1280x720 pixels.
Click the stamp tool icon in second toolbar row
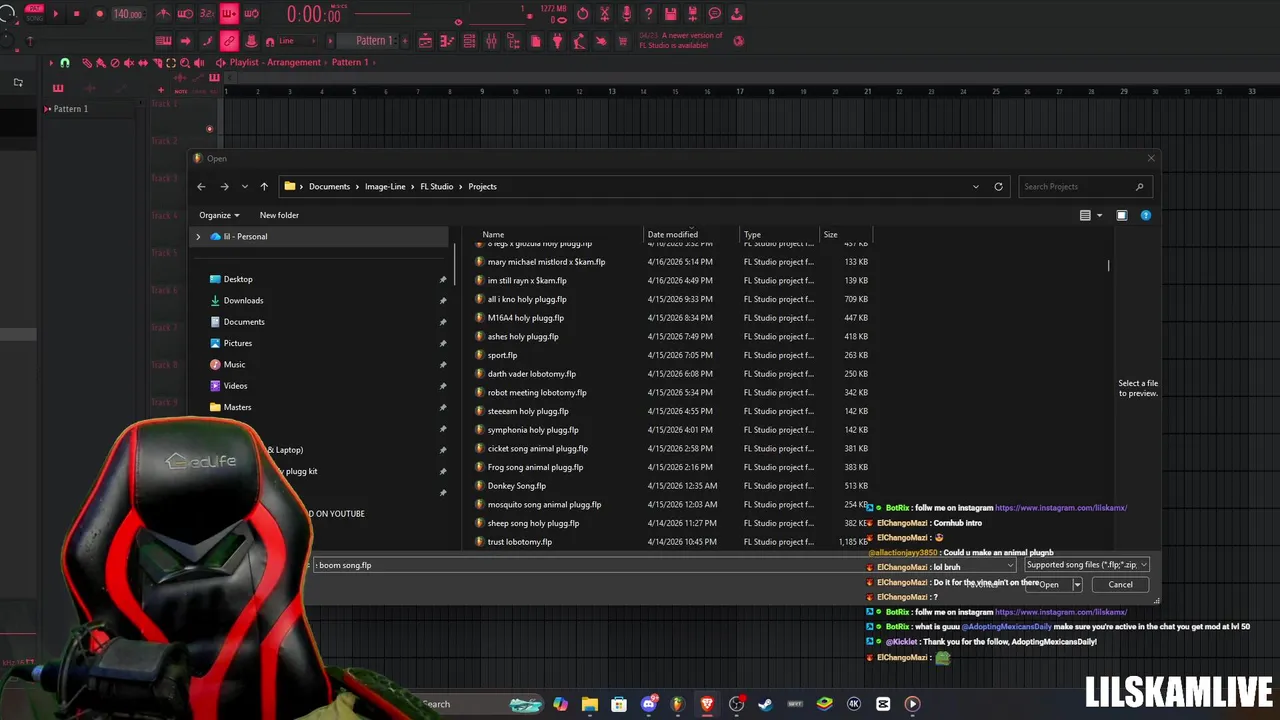pyautogui.click(x=252, y=41)
